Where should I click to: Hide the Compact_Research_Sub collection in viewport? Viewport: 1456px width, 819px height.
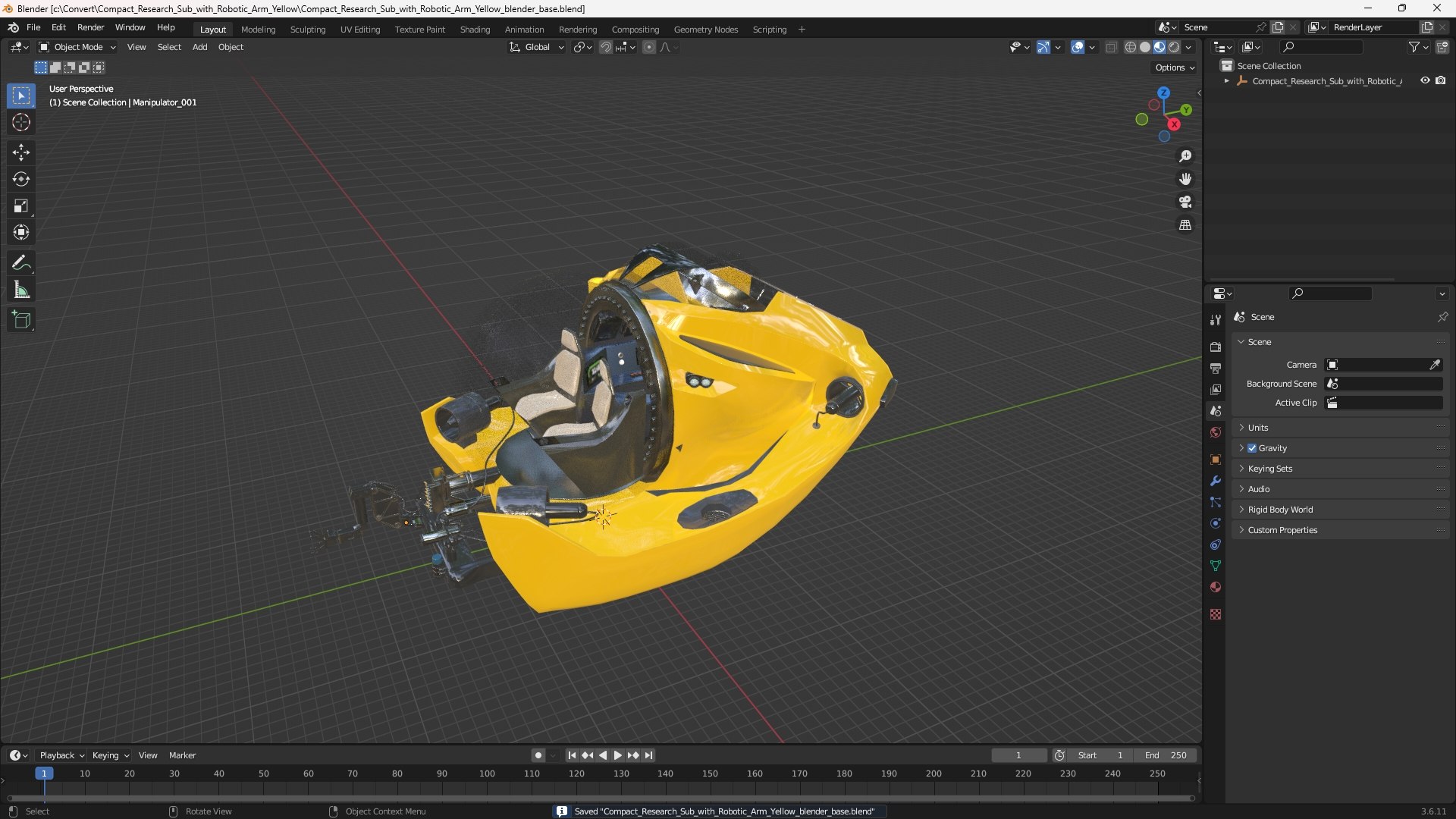[x=1425, y=80]
